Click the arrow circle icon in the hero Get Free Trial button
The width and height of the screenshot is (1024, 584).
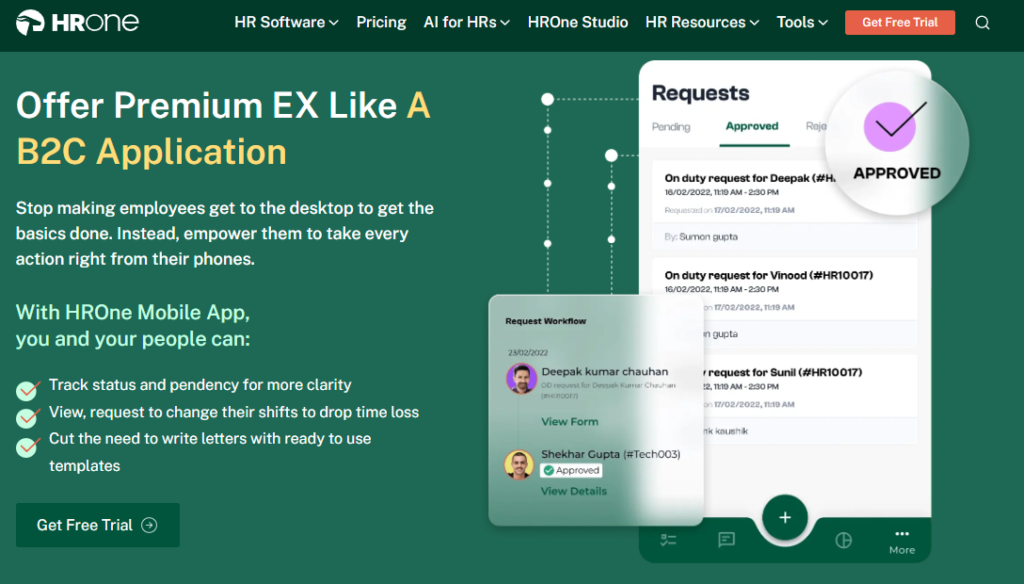[149, 525]
